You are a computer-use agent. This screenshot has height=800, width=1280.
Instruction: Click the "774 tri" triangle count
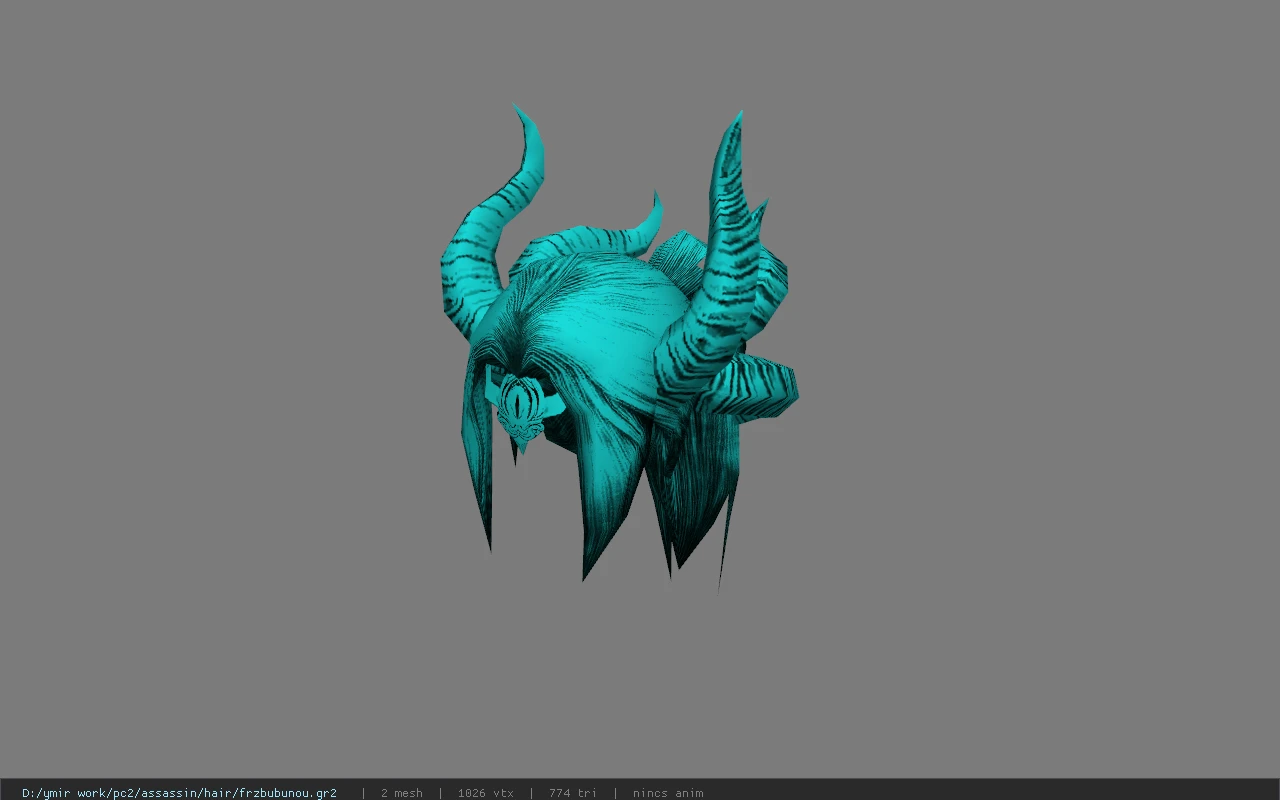[x=572, y=793]
